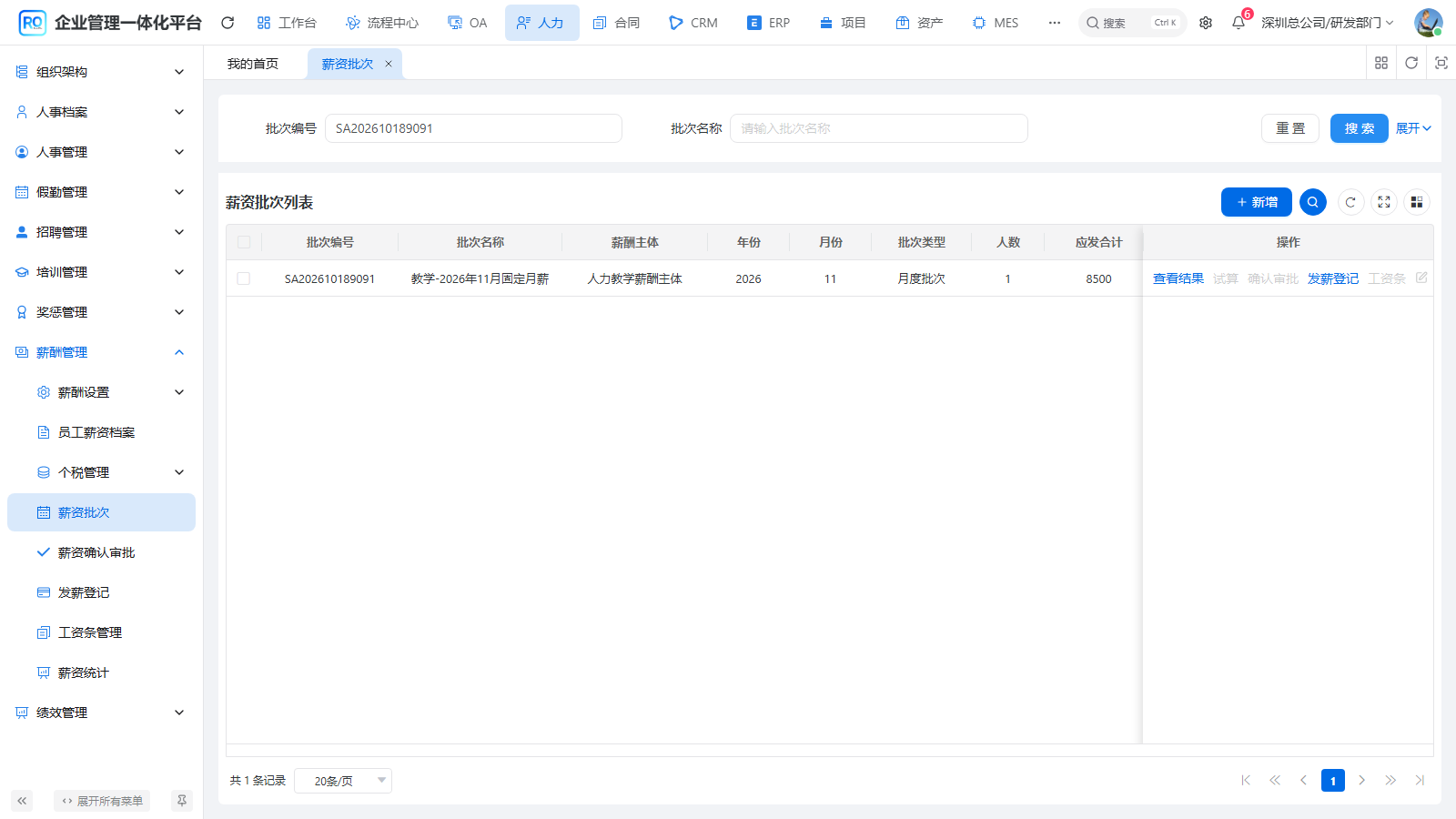Open the notification bell with badge 6
The width and height of the screenshot is (1456, 819).
[1239, 22]
